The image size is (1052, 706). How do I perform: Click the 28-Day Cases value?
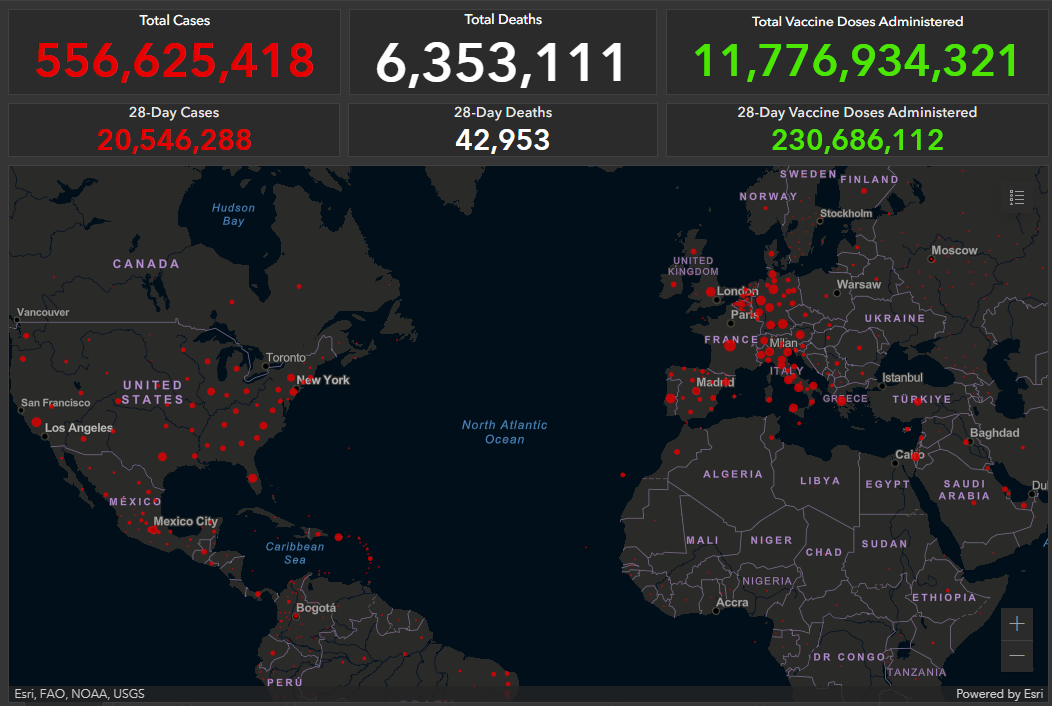174,139
